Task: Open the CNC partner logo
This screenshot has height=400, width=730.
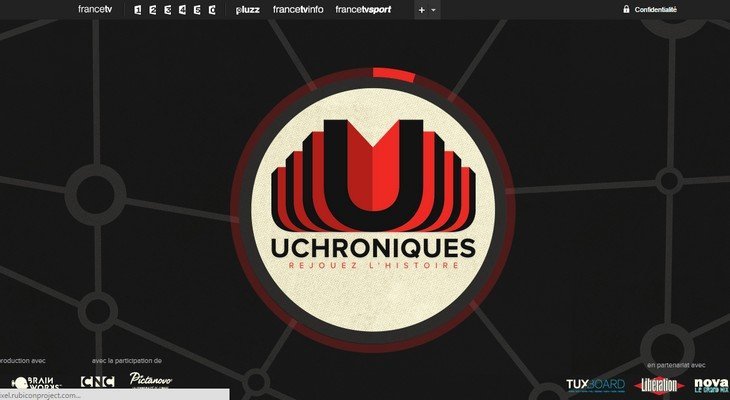Action: (97, 382)
